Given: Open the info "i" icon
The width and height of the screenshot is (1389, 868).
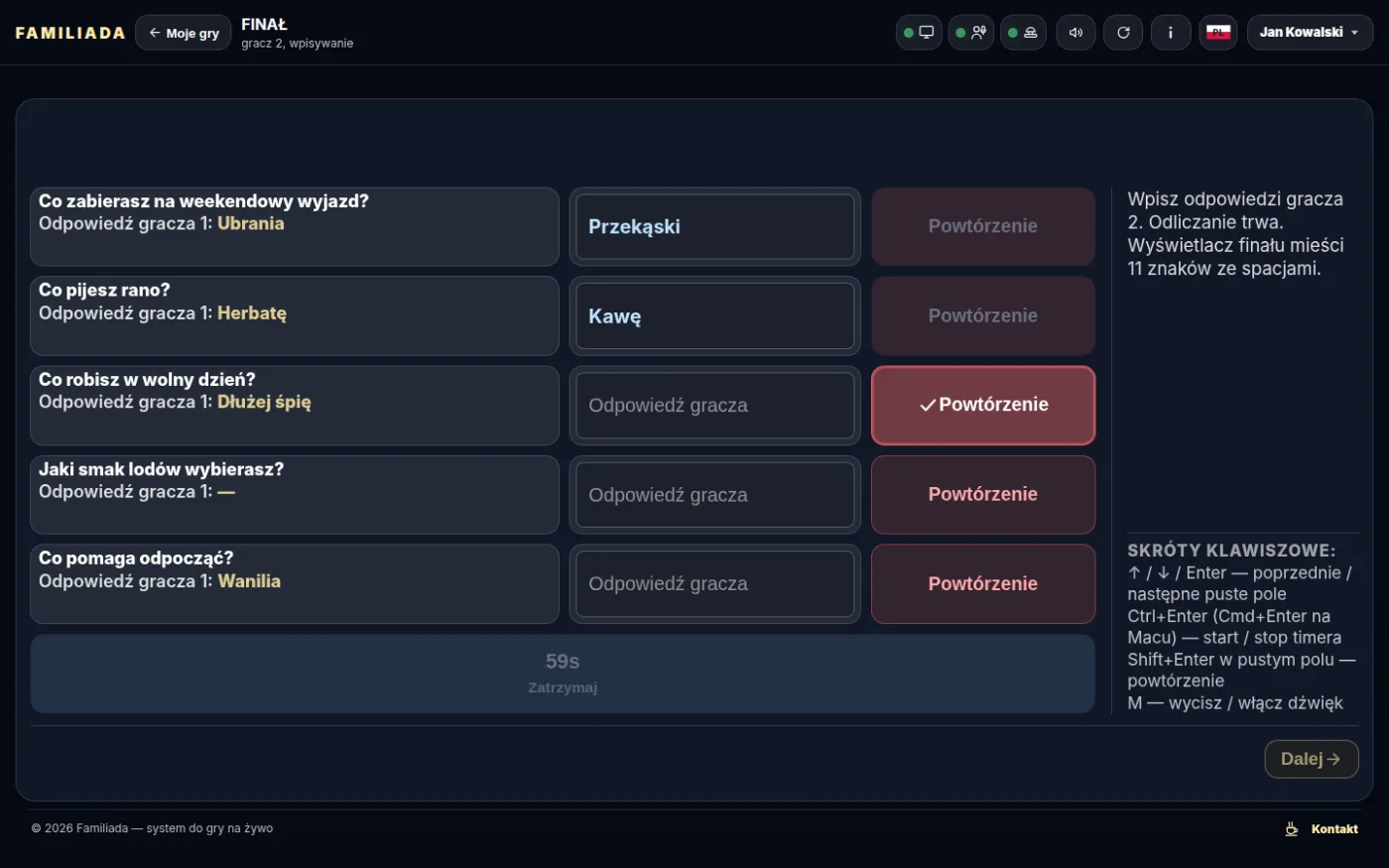Looking at the screenshot, I should click(x=1171, y=33).
